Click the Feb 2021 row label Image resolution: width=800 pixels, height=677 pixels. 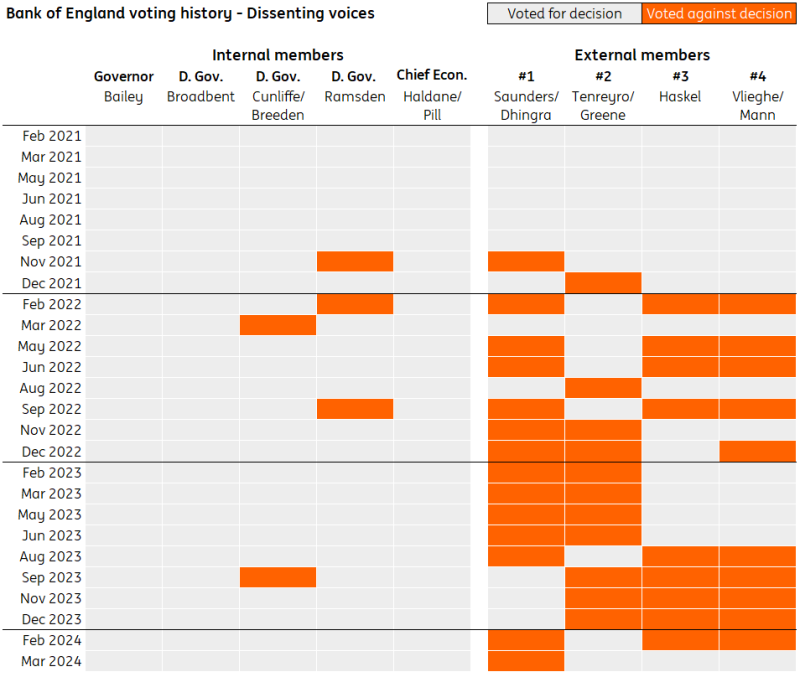(x=52, y=136)
